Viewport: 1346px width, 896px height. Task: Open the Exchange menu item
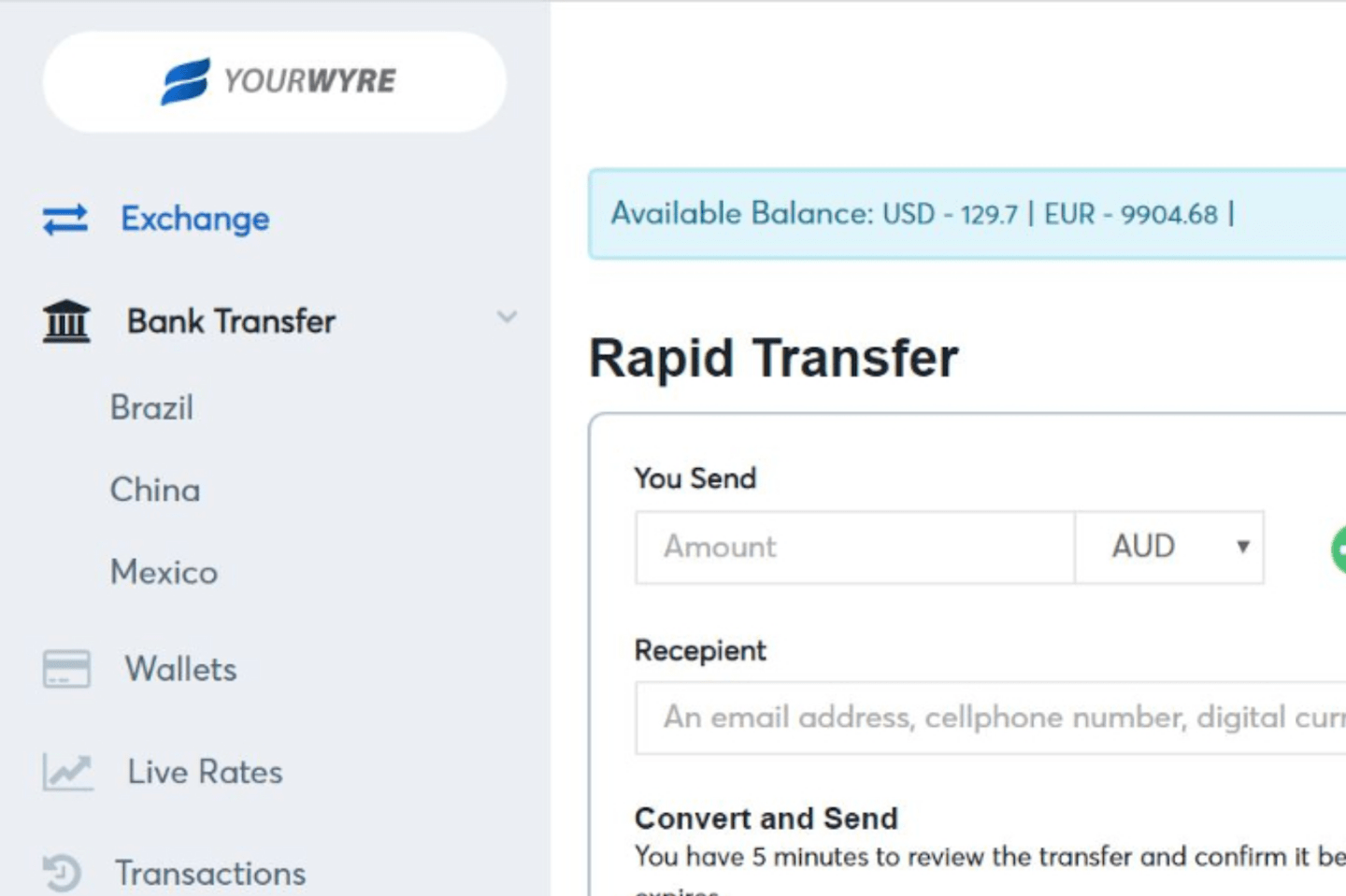[x=194, y=220]
